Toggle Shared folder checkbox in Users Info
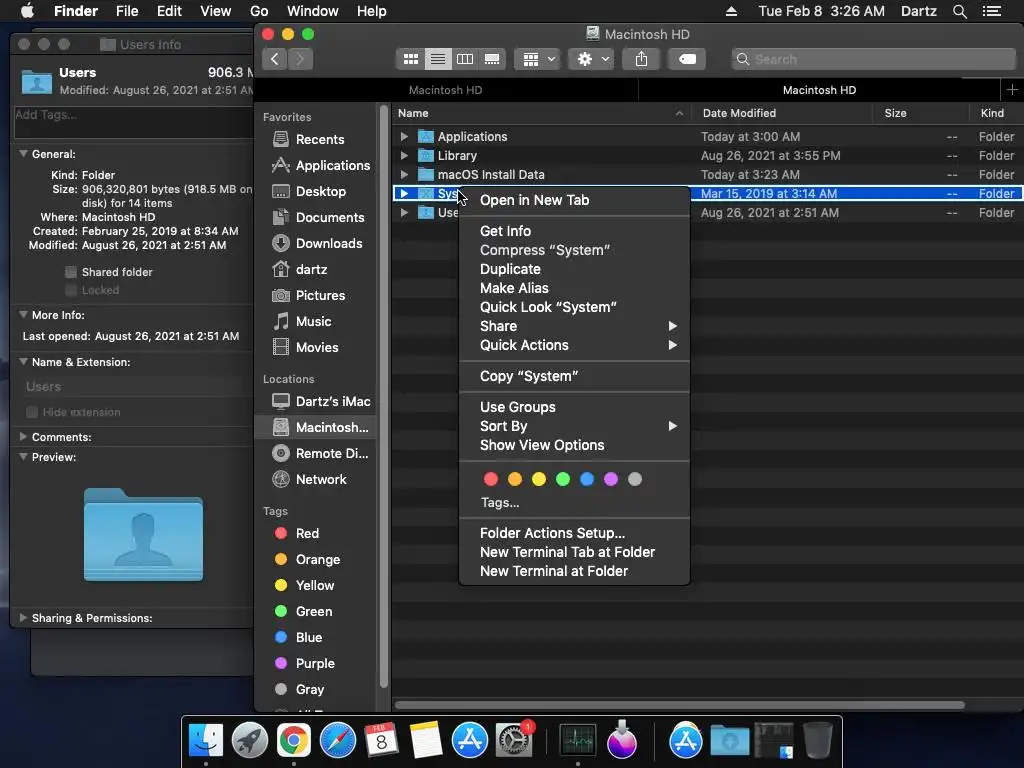This screenshot has height=768, width=1024. click(x=71, y=272)
